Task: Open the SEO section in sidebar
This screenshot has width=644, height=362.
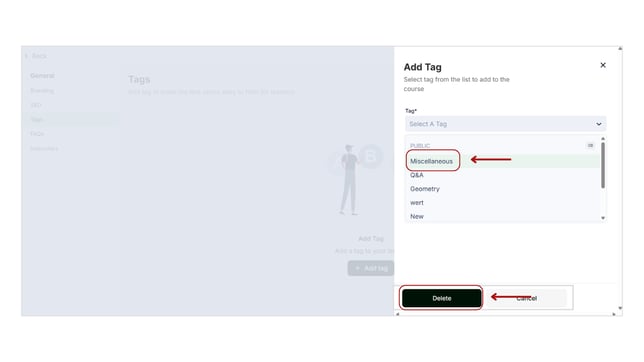Action: click(36, 105)
